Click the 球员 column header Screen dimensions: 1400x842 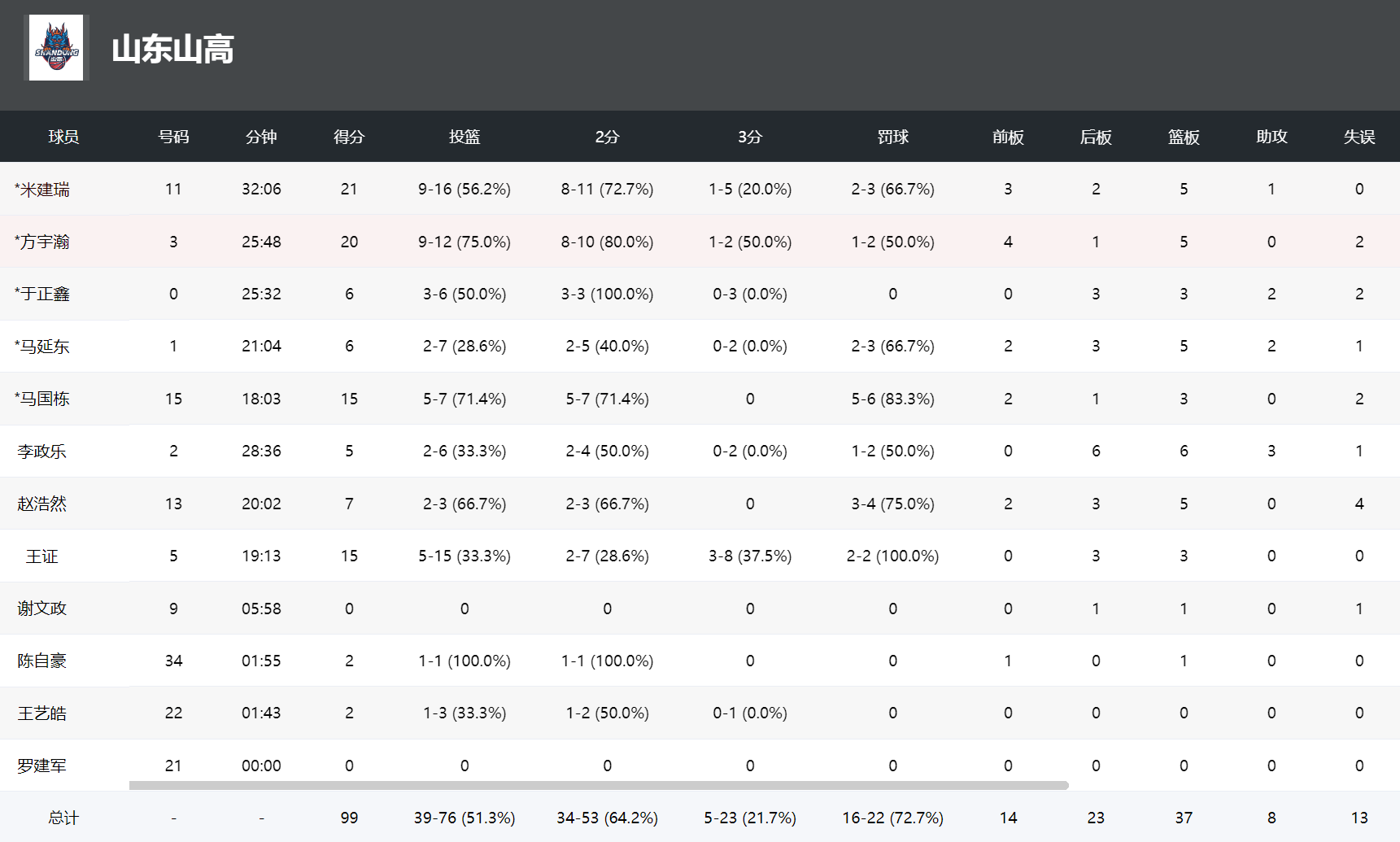(63, 137)
